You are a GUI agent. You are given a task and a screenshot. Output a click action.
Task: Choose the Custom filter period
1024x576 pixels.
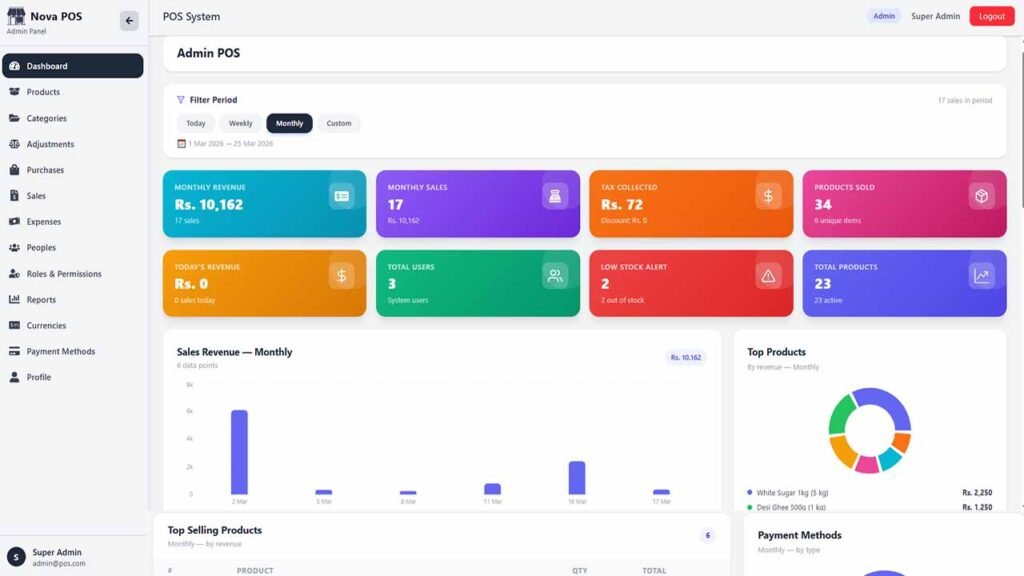pyautogui.click(x=339, y=124)
